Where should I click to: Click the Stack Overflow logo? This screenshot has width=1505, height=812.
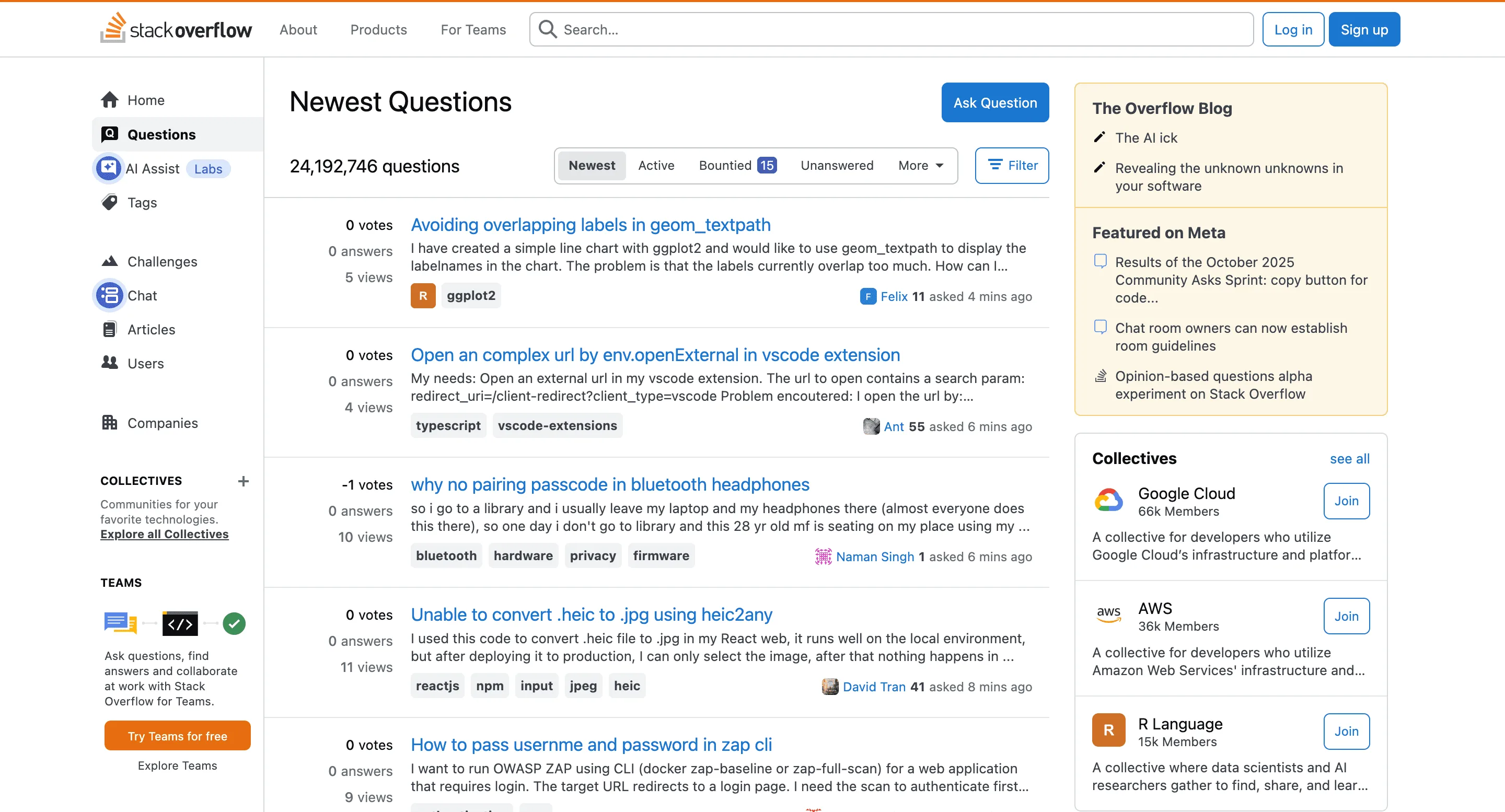click(x=175, y=29)
